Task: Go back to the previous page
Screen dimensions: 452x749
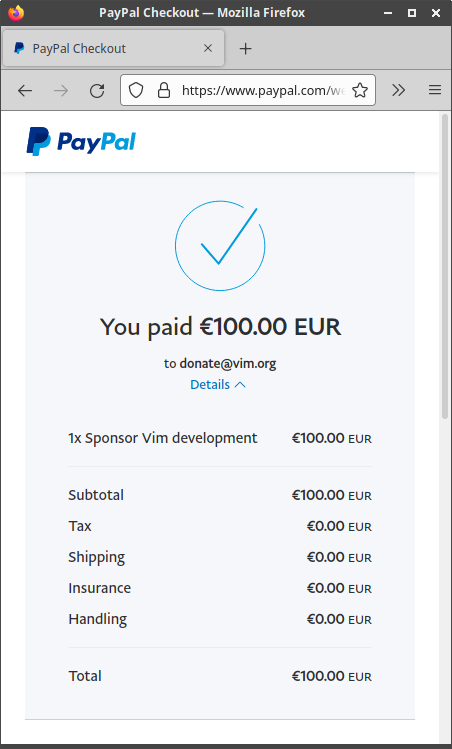Action: [x=25, y=90]
